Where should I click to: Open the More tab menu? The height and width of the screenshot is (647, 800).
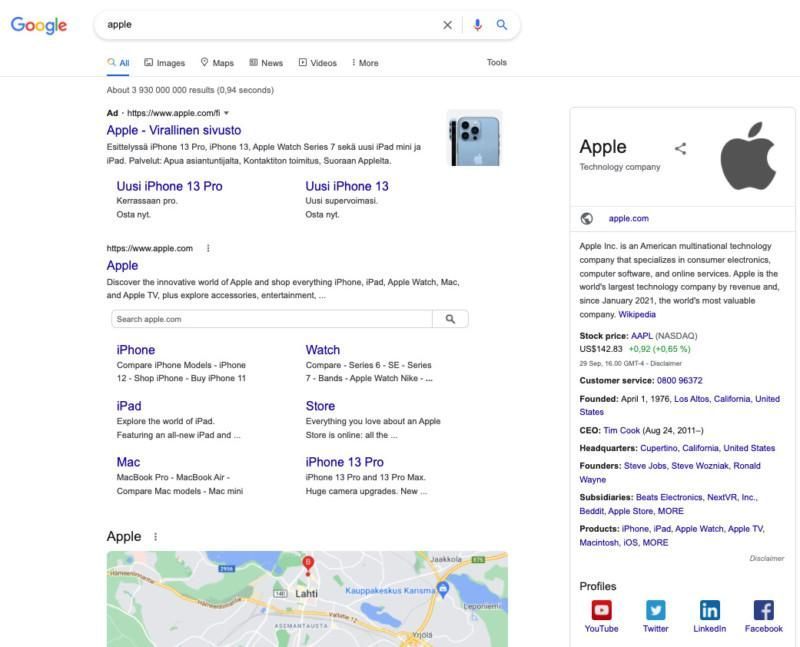[x=365, y=63]
